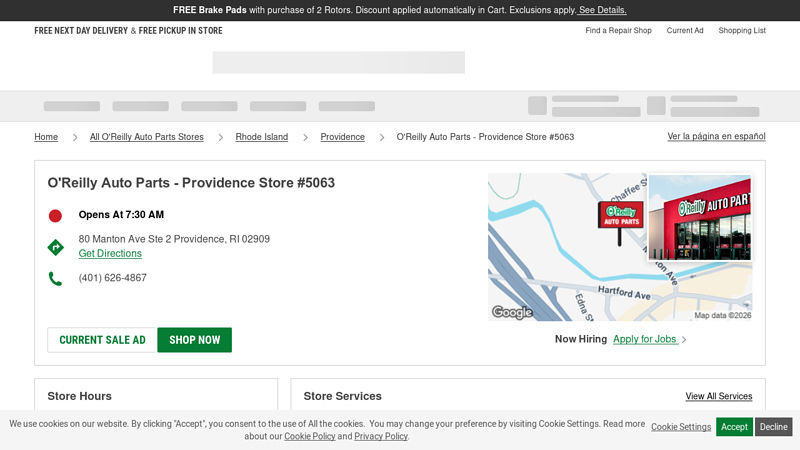Open the Cookie Policy link
Viewport: 800px width, 450px height.
tap(310, 436)
